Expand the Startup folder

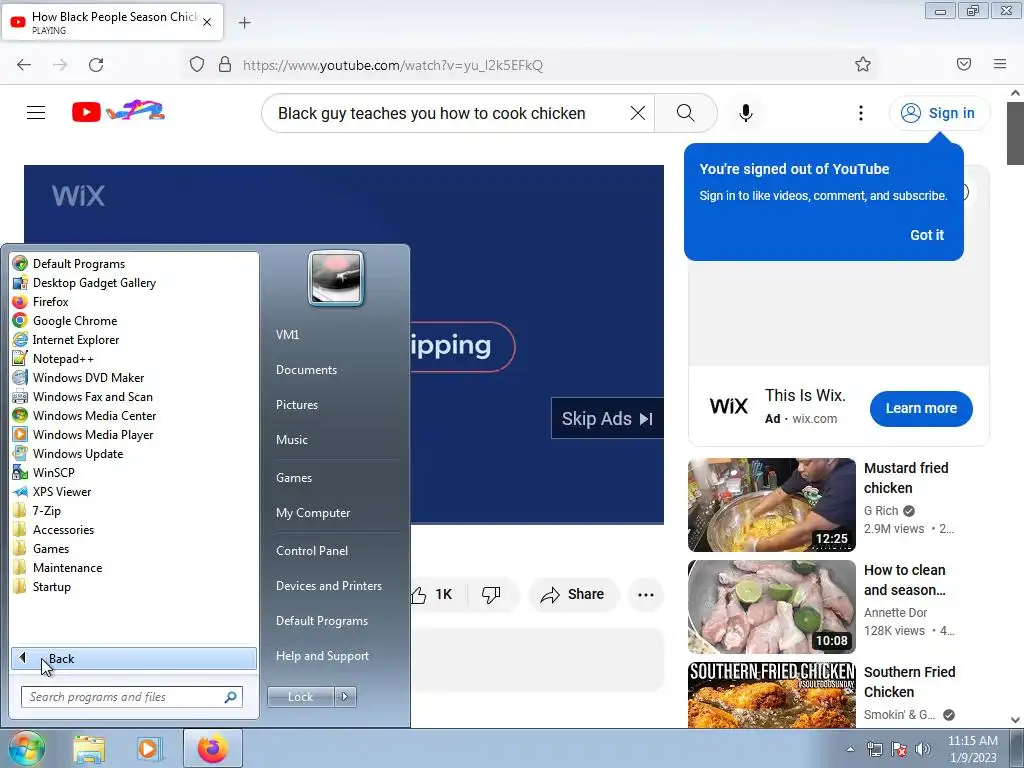pyautogui.click(x=52, y=586)
